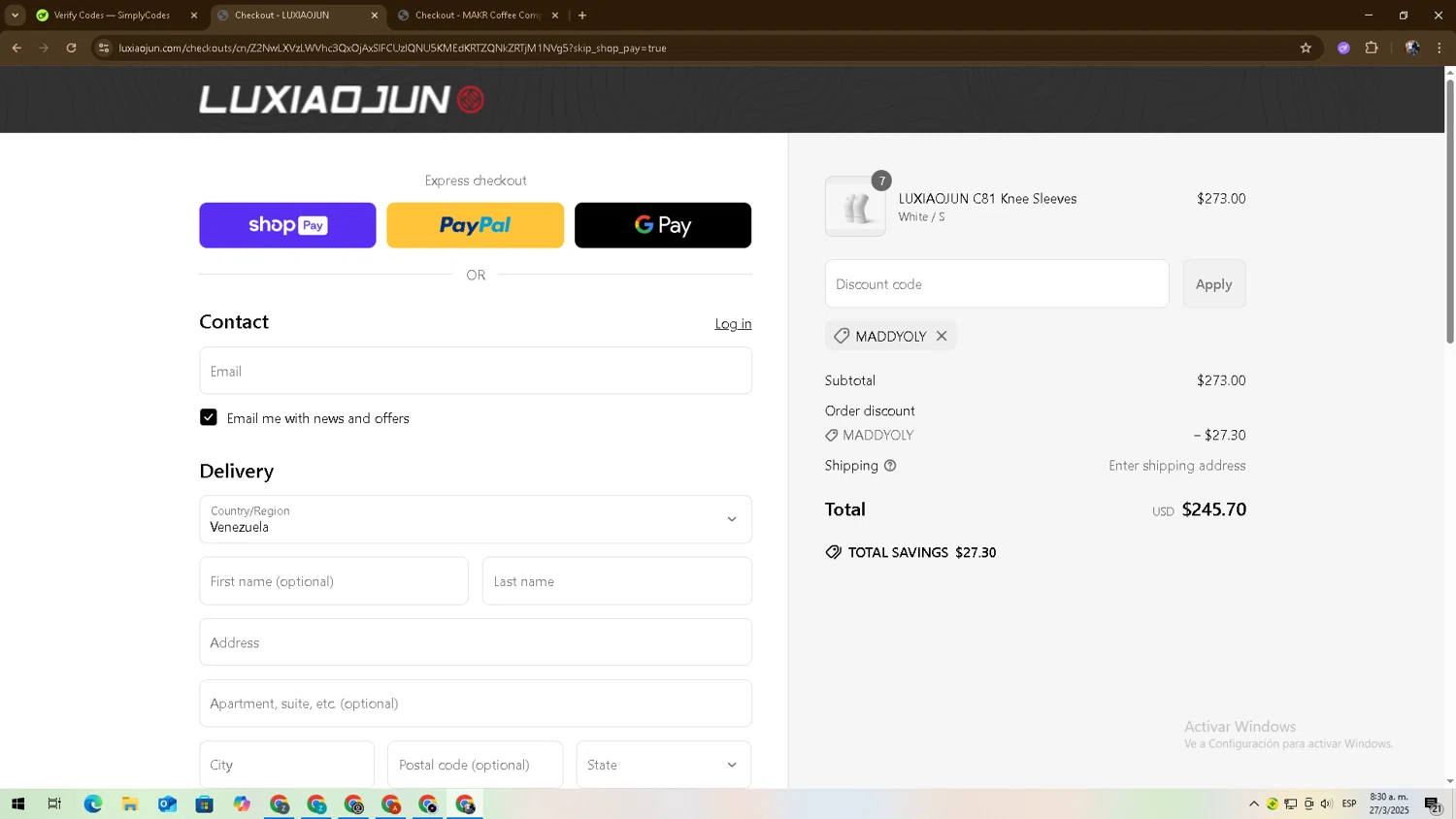The height and width of the screenshot is (819, 1456).
Task: Pay with Shop Pay
Action: click(x=287, y=225)
